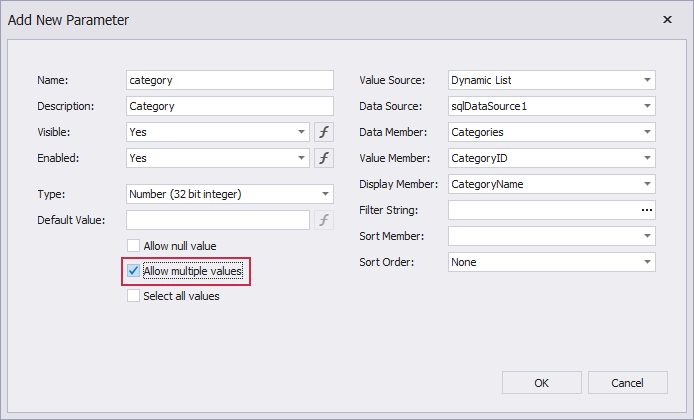Click the expression icon next to Enabled

(x=323, y=158)
